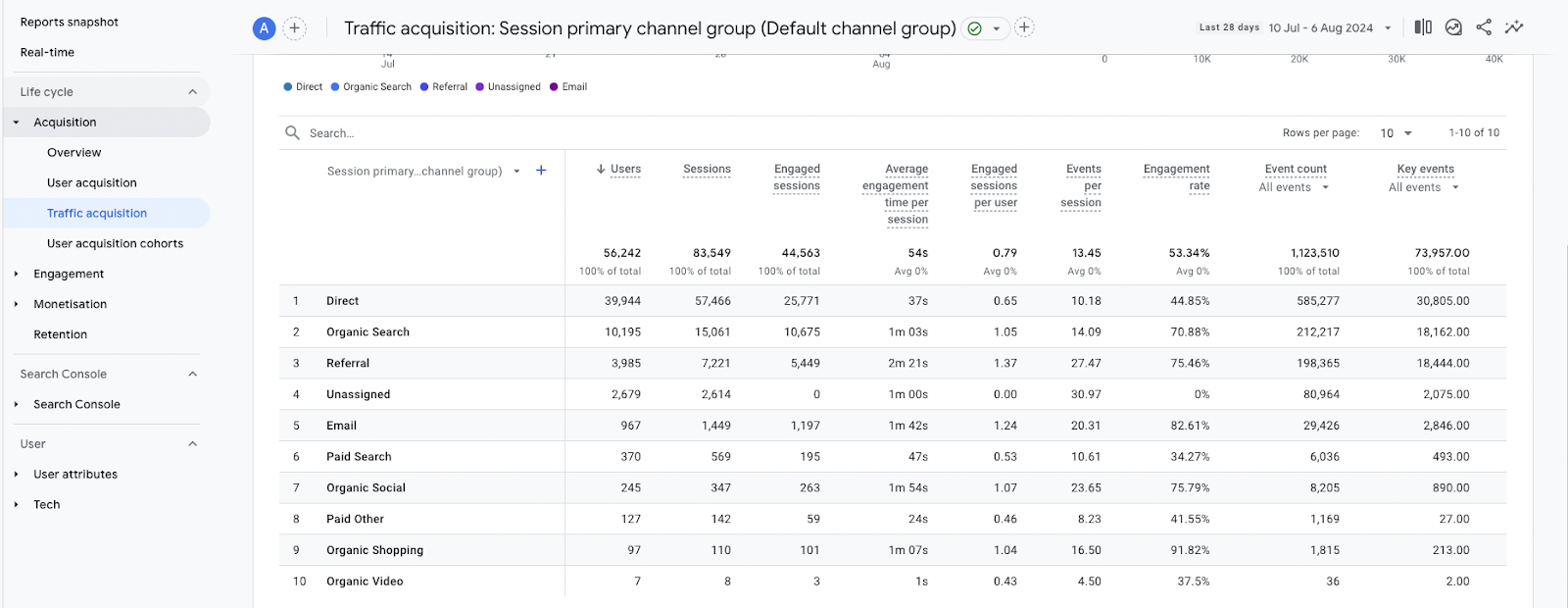
Task: Collapse the Life cycle section
Action: pos(192,92)
